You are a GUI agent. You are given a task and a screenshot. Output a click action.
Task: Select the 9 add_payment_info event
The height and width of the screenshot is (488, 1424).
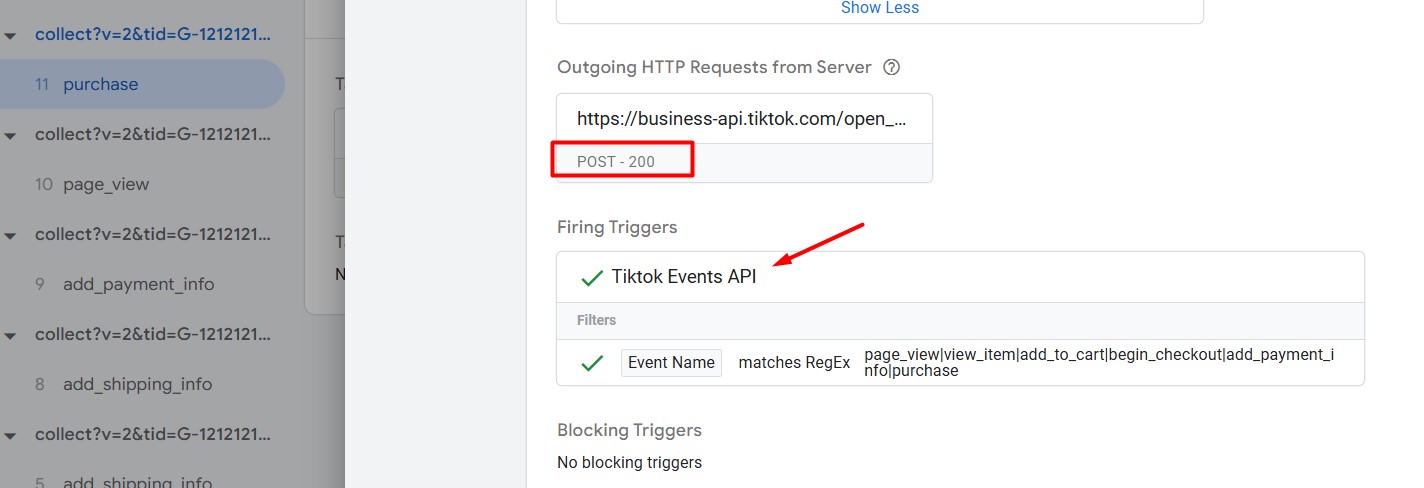point(142,284)
